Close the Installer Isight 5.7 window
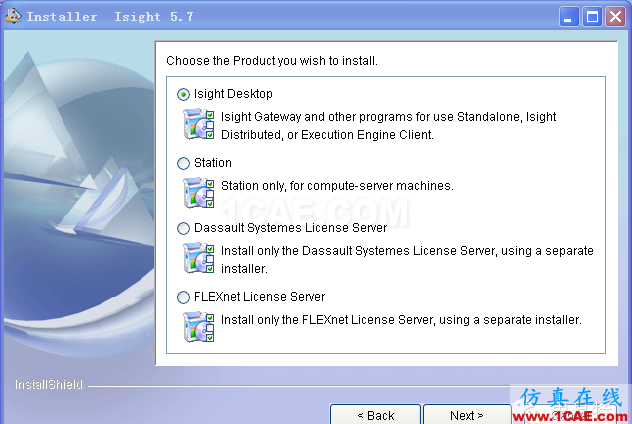 point(615,17)
